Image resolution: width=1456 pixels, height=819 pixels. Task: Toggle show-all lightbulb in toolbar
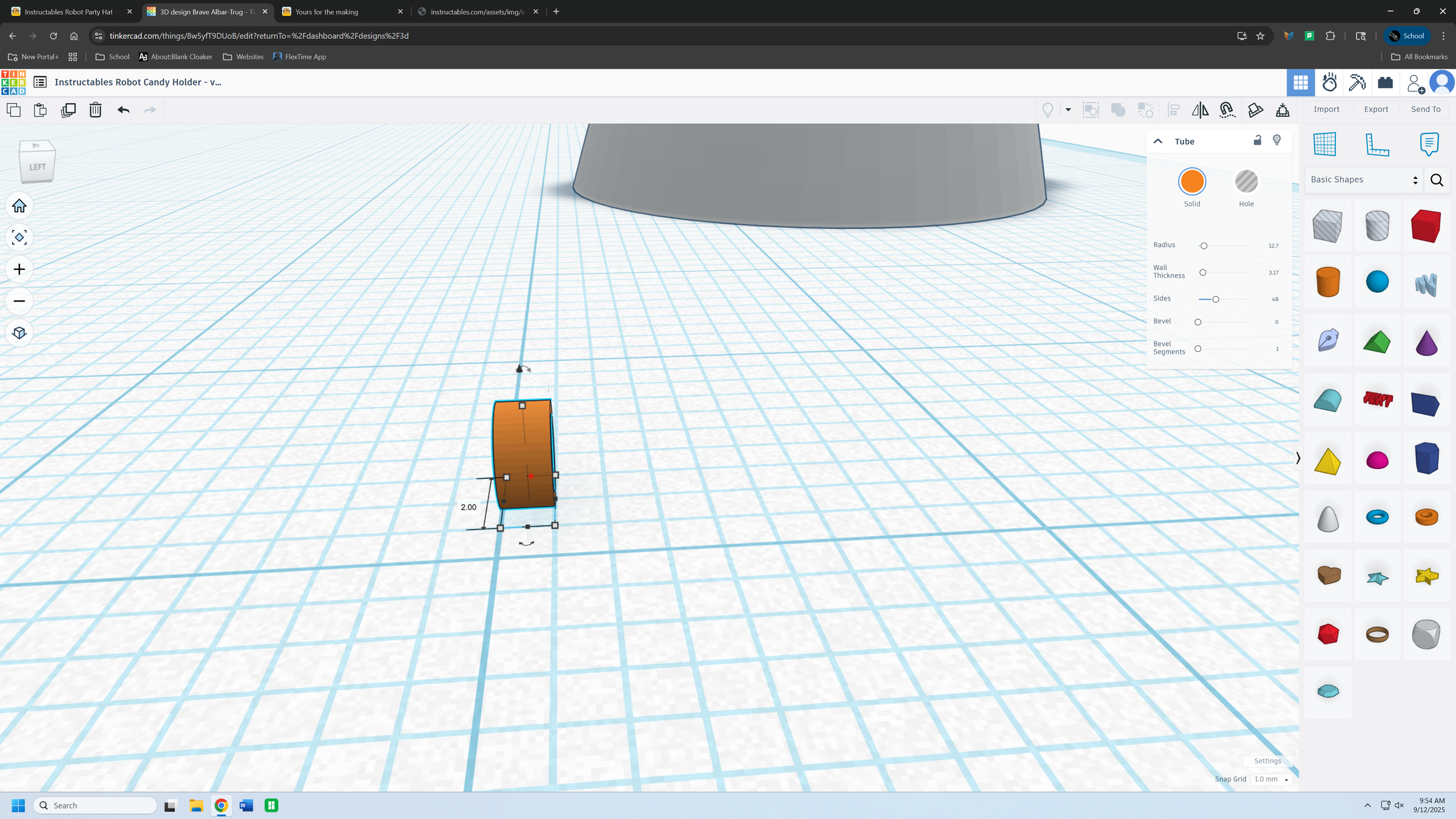pyautogui.click(x=1048, y=110)
